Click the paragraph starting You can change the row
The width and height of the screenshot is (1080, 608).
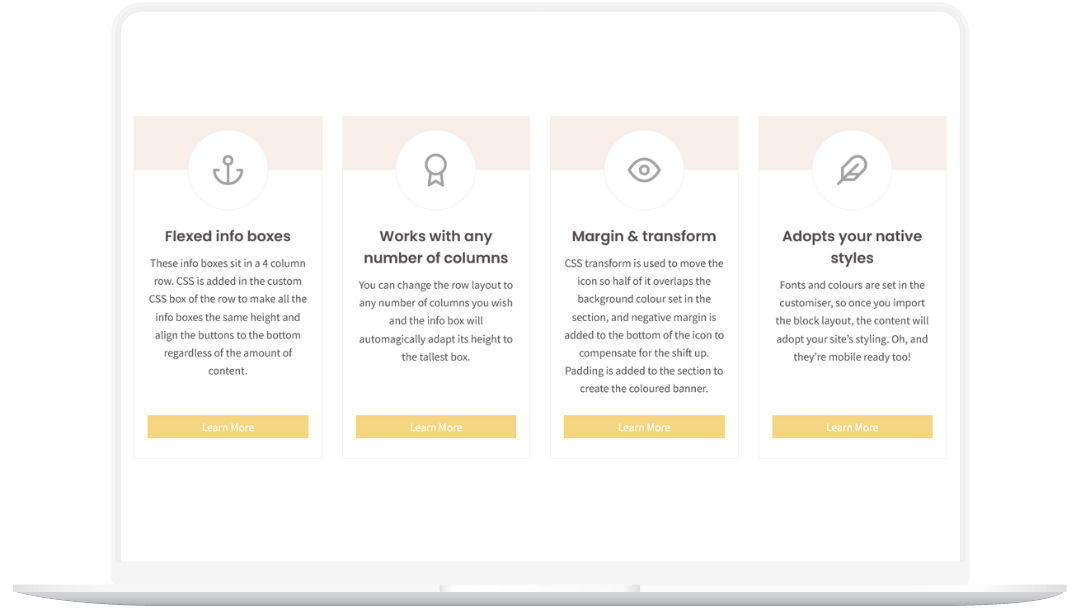(x=436, y=321)
